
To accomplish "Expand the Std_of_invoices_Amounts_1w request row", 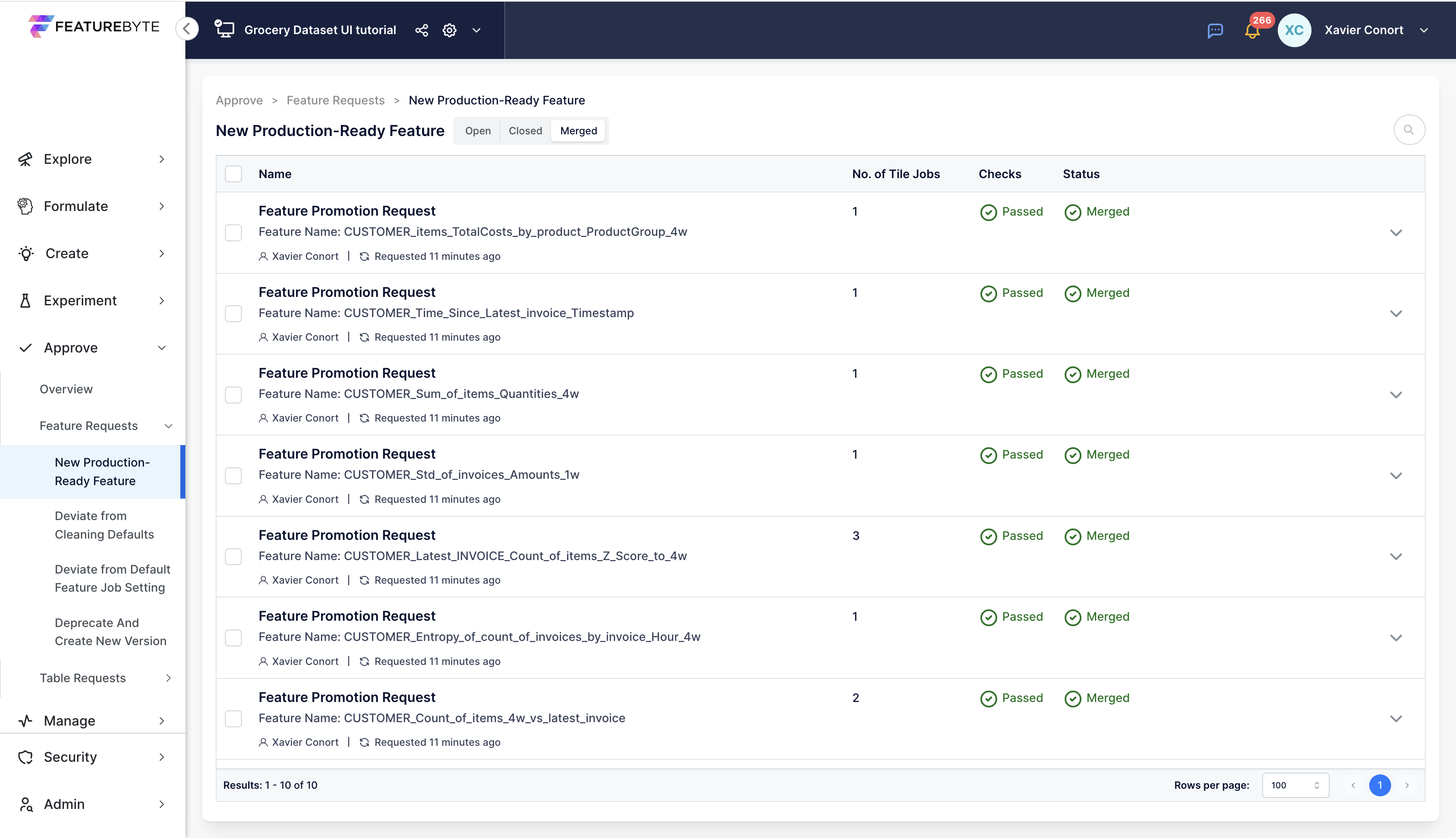I will [1396, 475].
